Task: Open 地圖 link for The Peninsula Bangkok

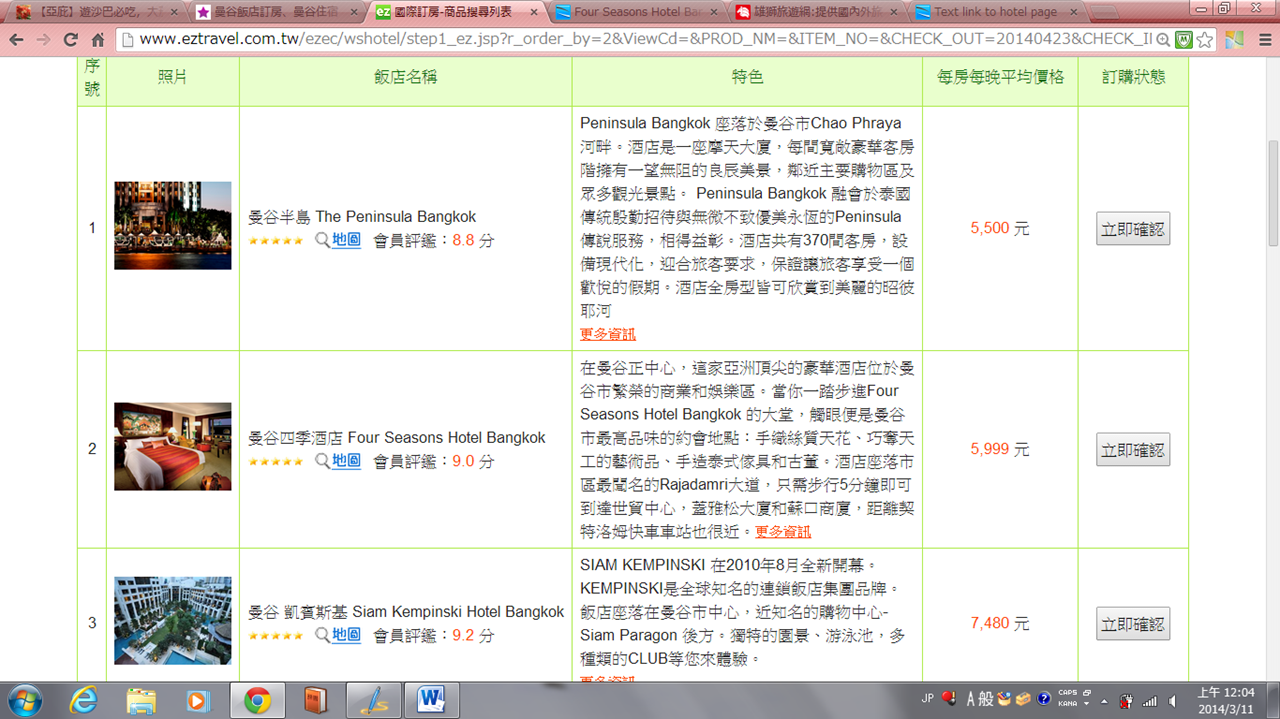Action: (x=346, y=240)
